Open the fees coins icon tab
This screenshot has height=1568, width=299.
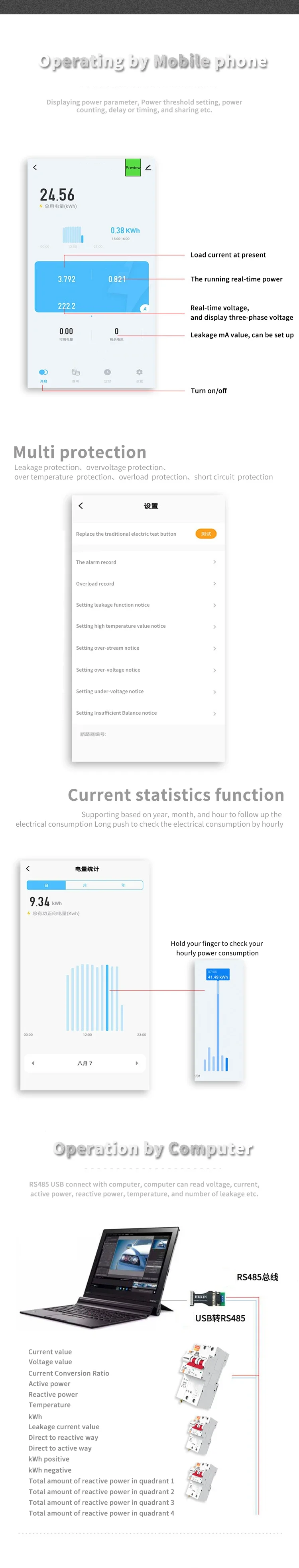[75, 373]
